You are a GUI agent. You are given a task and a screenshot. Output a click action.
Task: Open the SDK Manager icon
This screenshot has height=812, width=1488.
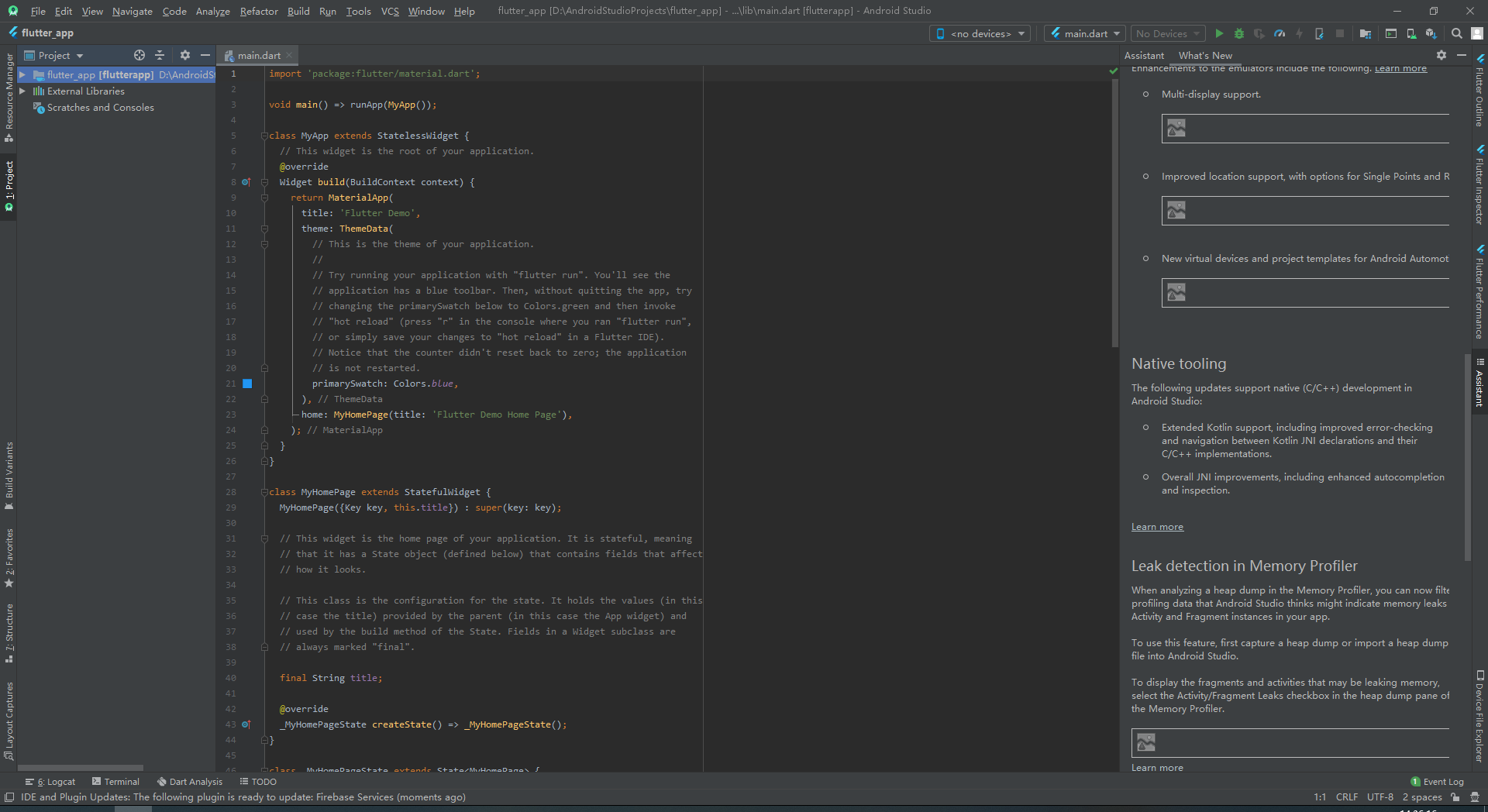pos(1430,33)
